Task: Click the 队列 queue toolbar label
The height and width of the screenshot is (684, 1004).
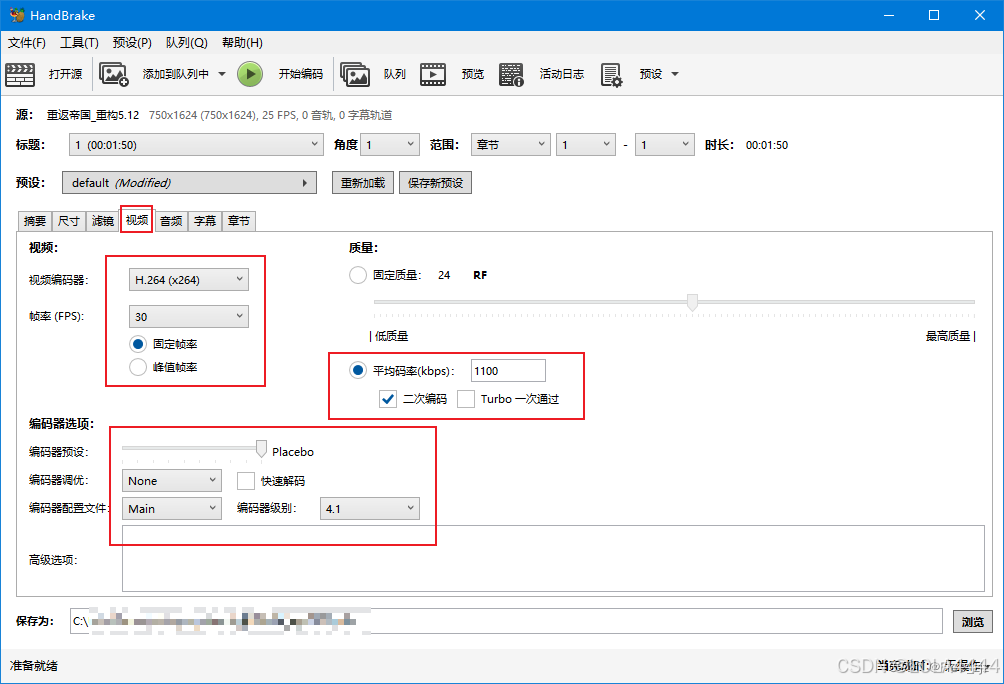Action: click(394, 74)
